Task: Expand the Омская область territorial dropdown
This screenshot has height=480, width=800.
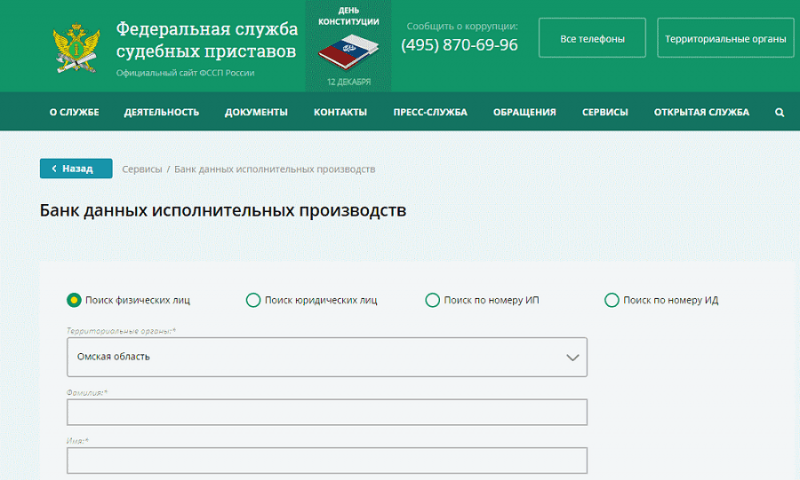Action: pos(327,357)
